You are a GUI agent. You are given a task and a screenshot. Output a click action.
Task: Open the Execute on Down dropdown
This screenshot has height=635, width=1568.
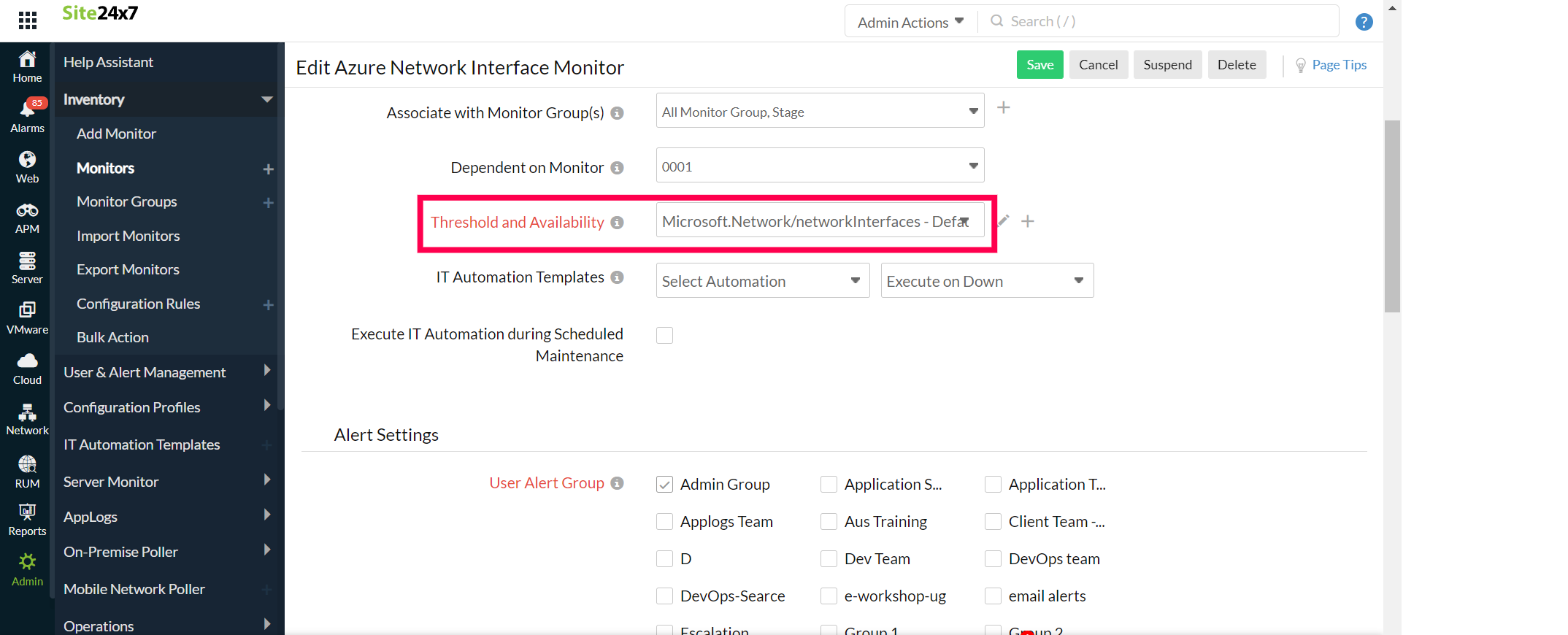pos(986,281)
